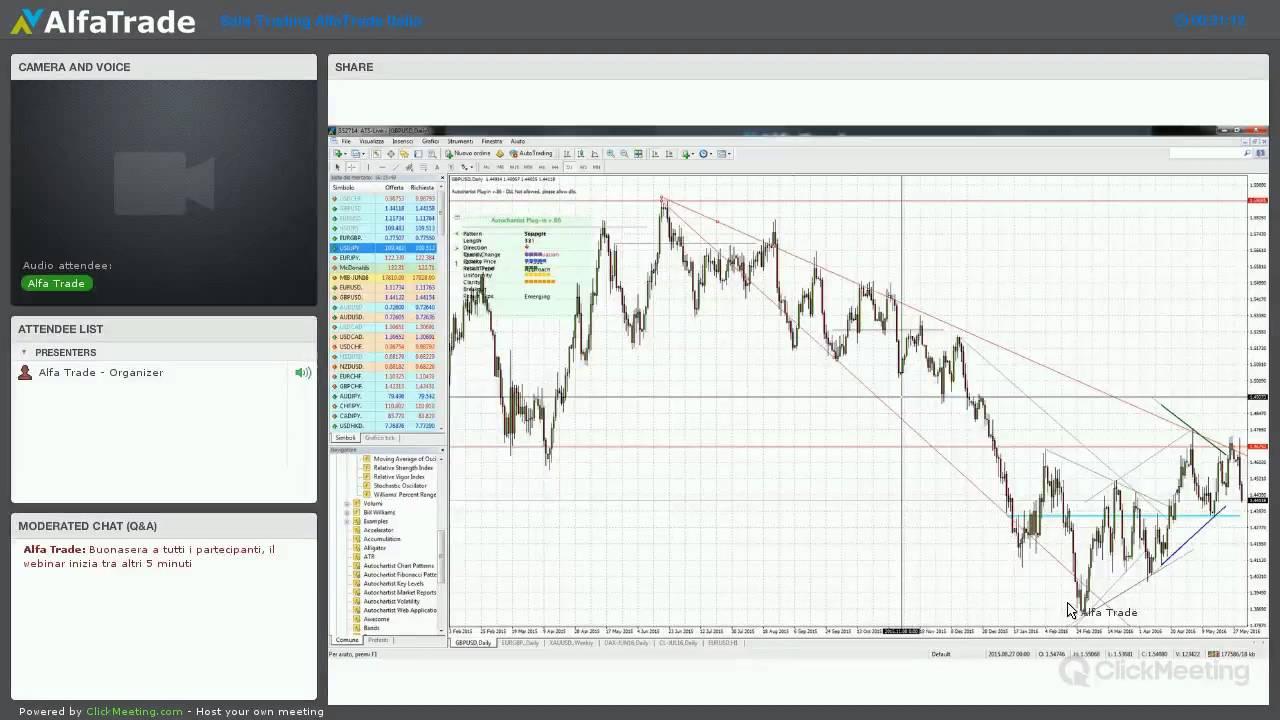Select the D1 timeframe button

click(x=569, y=167)
